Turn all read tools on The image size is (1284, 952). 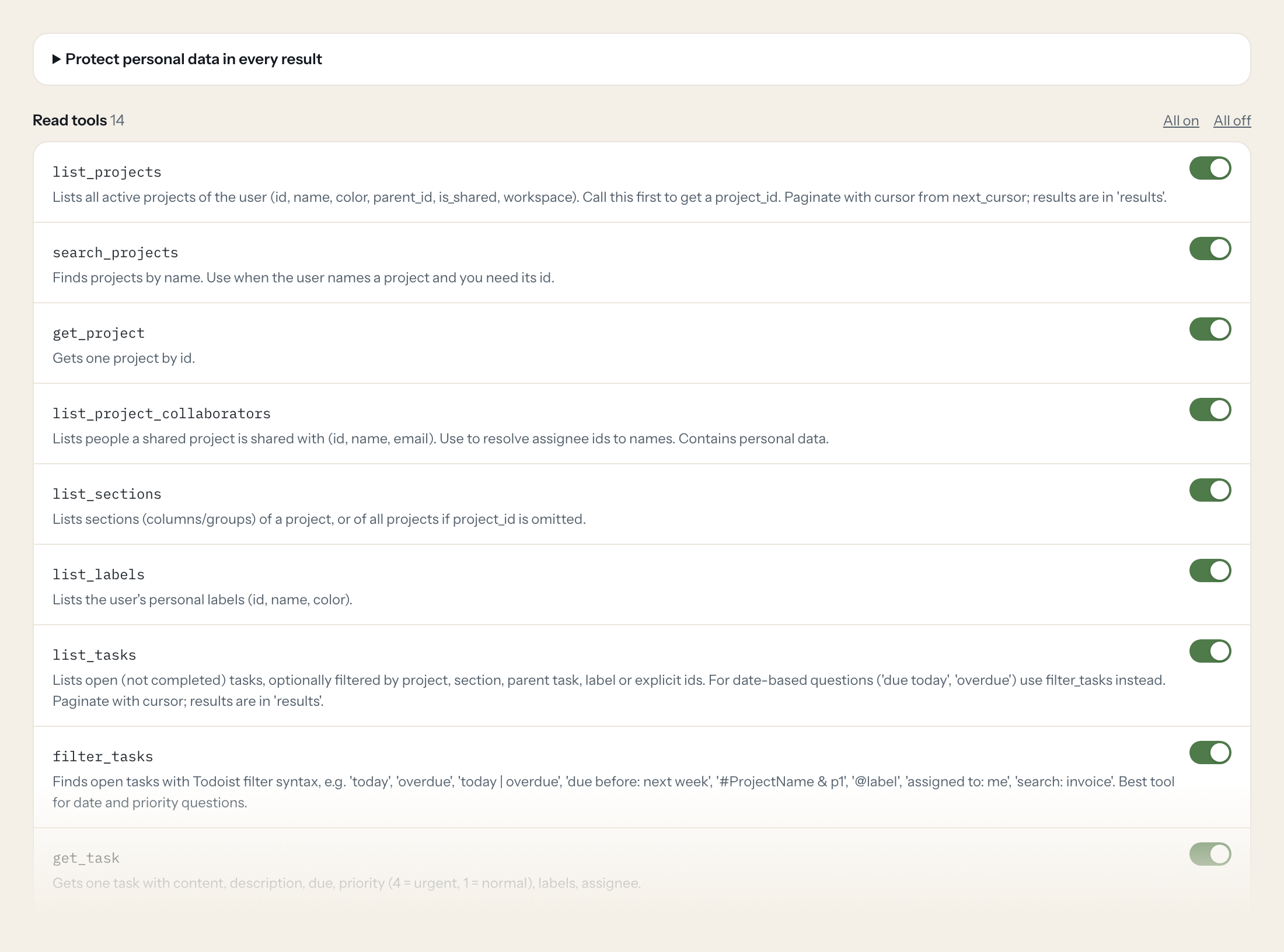click(x=1181, y=121)
